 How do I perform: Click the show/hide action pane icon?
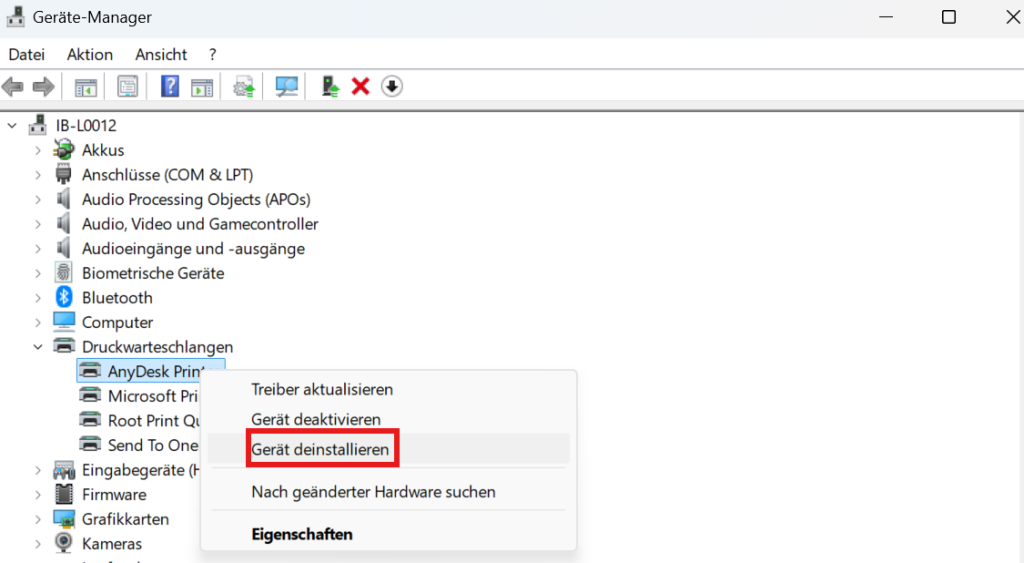(202, 87)
